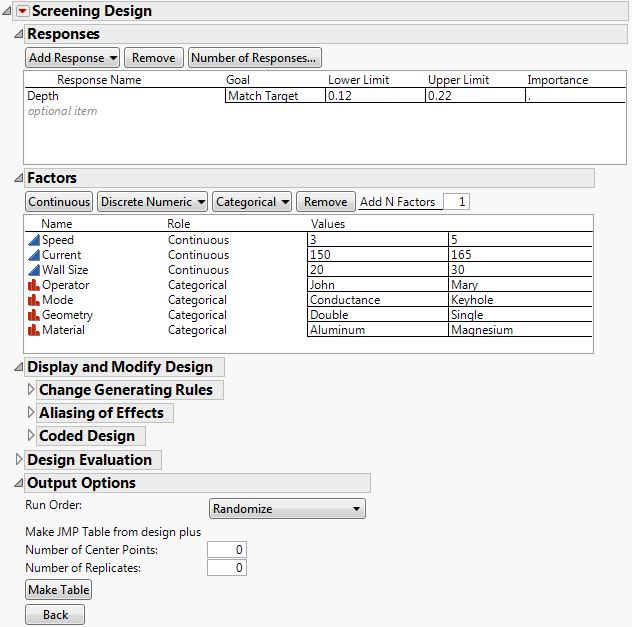Expand the Aliasing of Effects section
The image size is (632, 627).
[x=31, y=413]
